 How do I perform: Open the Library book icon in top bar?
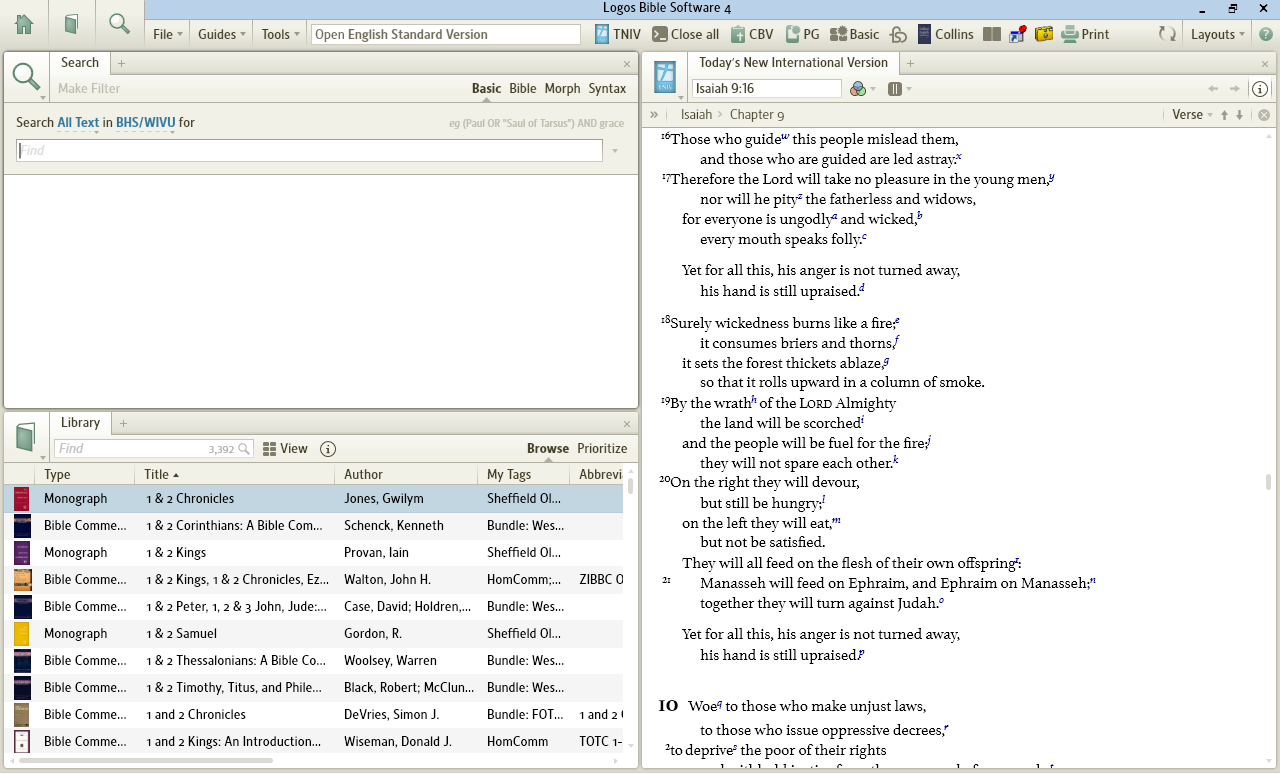click(x=71, y=24)
